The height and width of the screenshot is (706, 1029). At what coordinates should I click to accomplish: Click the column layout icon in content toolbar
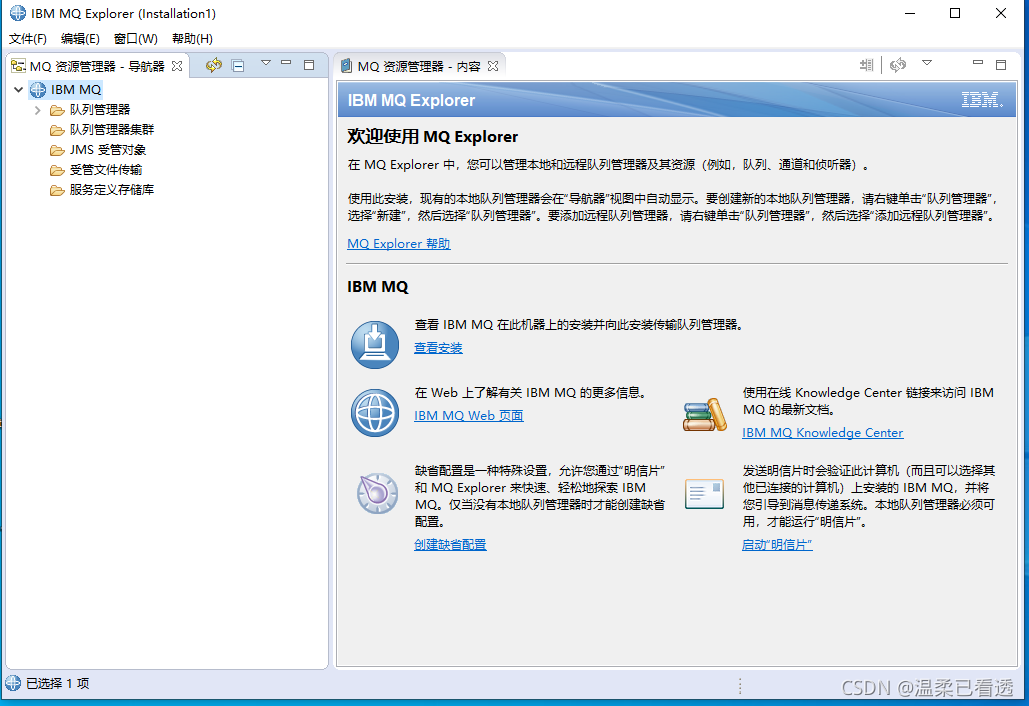pyautogui.click(x=866, y=65)
